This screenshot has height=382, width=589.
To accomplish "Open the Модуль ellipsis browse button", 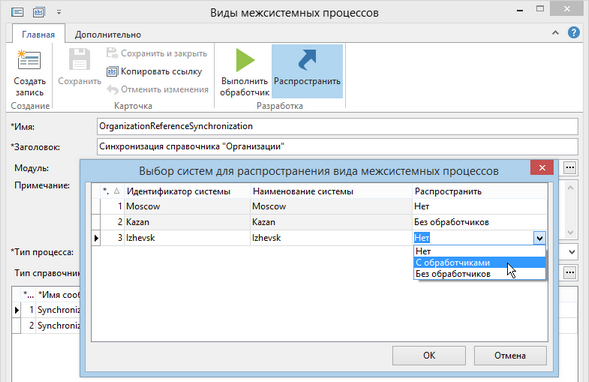I will (x=570, y=168).
